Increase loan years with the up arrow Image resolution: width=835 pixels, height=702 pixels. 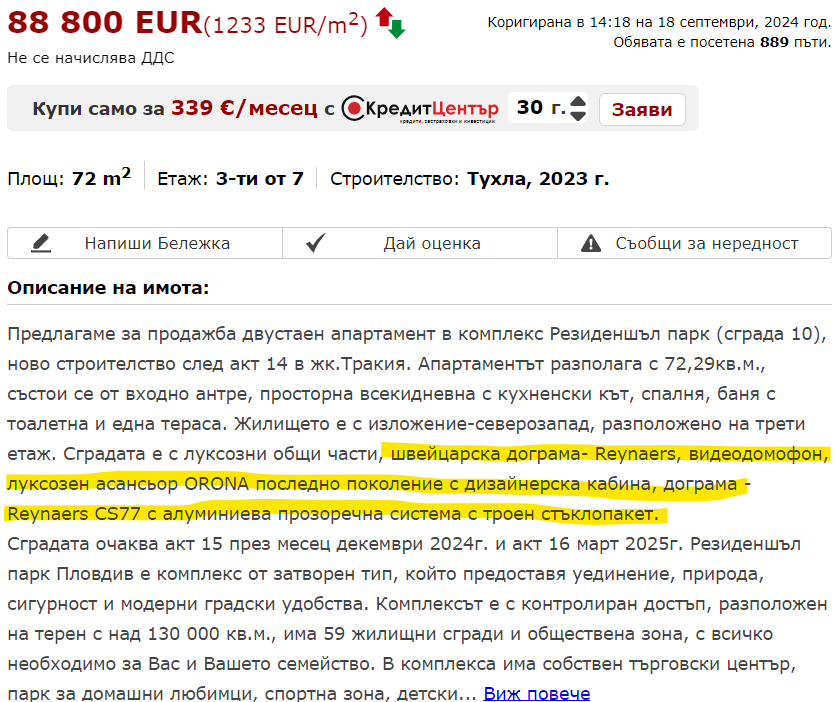[x=578, y=101]
